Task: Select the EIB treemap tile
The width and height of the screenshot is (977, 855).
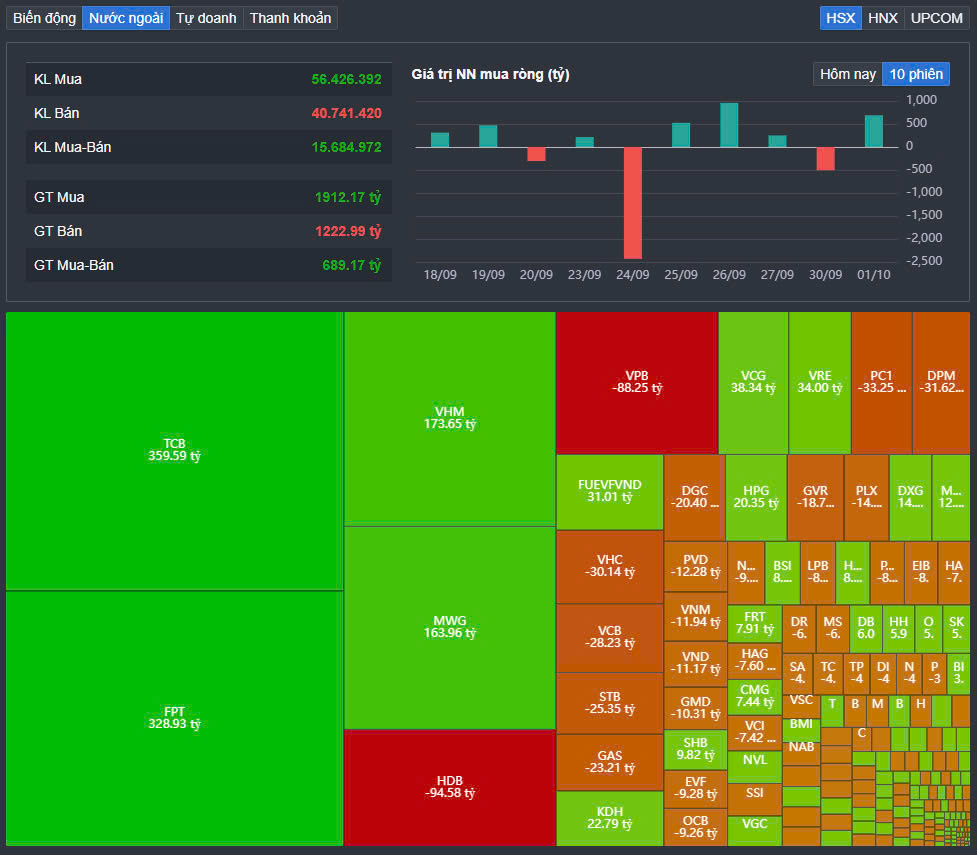Action: click(x=921, y=572)
